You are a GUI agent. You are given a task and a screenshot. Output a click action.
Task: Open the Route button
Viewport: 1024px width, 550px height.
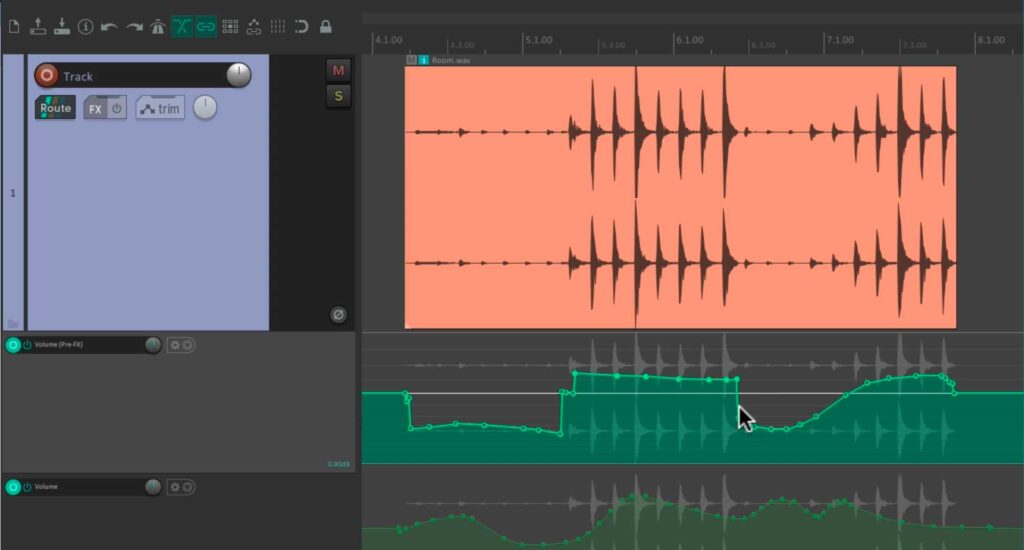55,108
